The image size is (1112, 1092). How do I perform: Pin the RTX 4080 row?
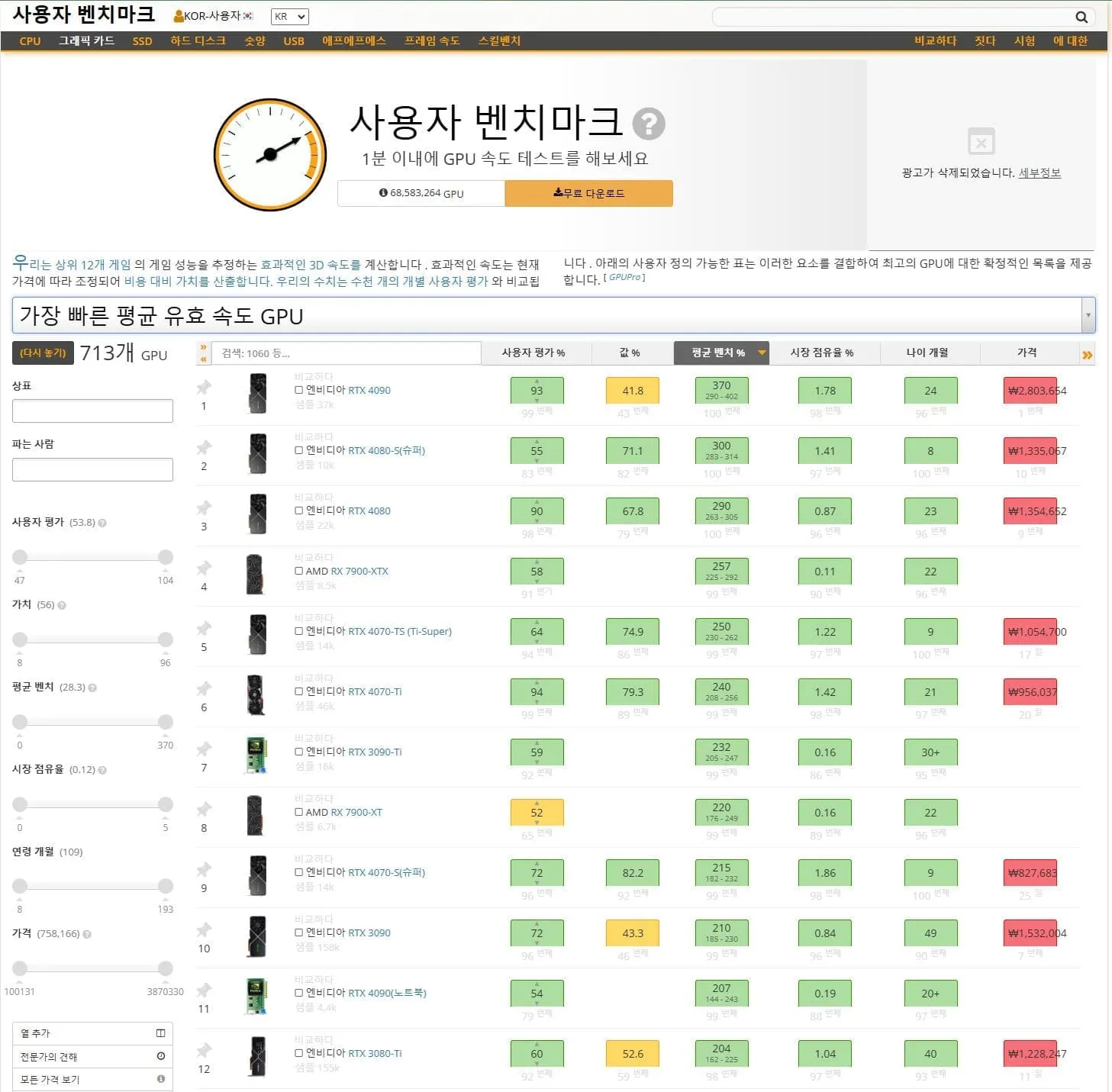pyautogui.click(x=204, y=507)
